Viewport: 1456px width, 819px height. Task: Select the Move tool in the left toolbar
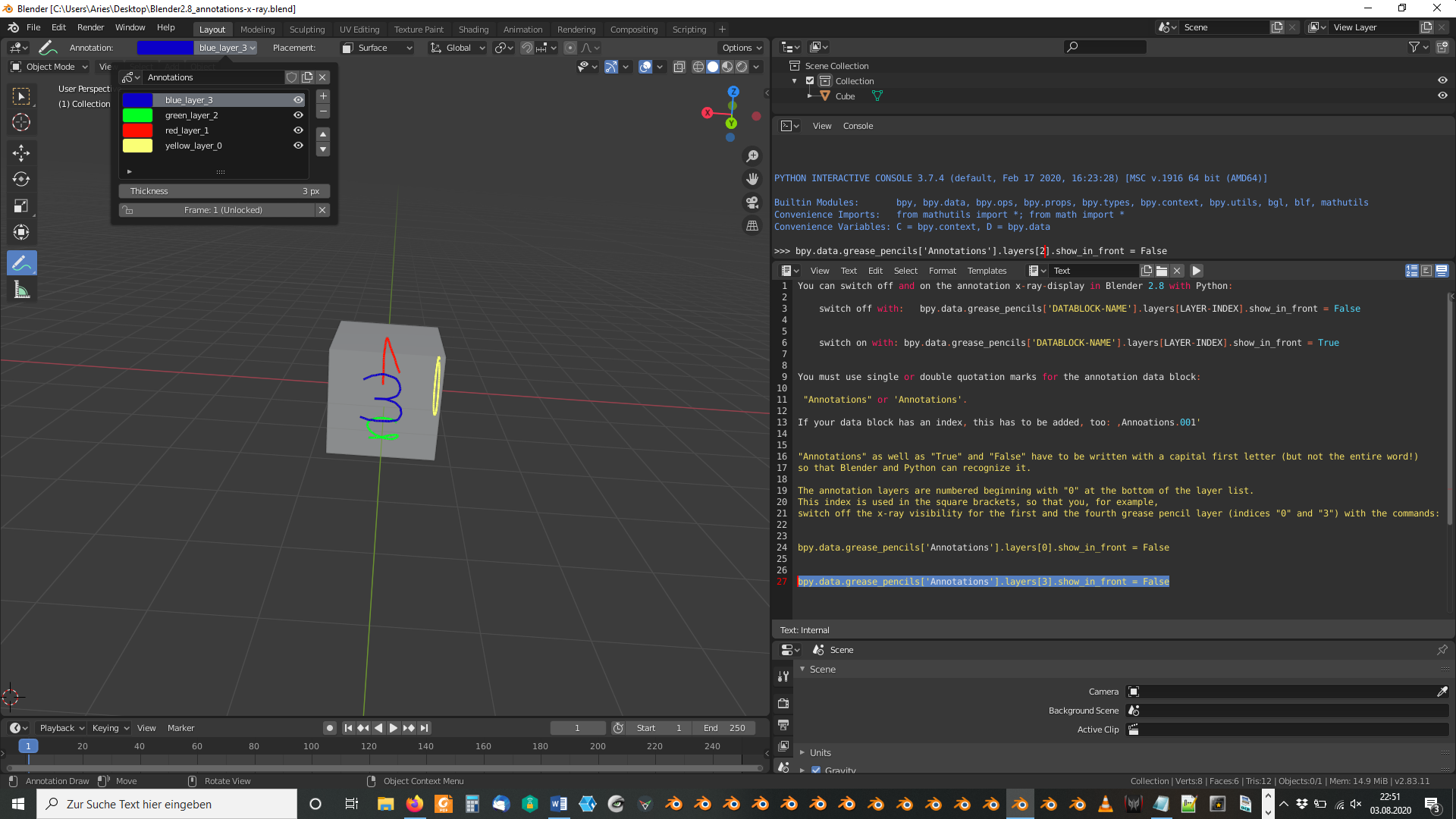(21, 153)
